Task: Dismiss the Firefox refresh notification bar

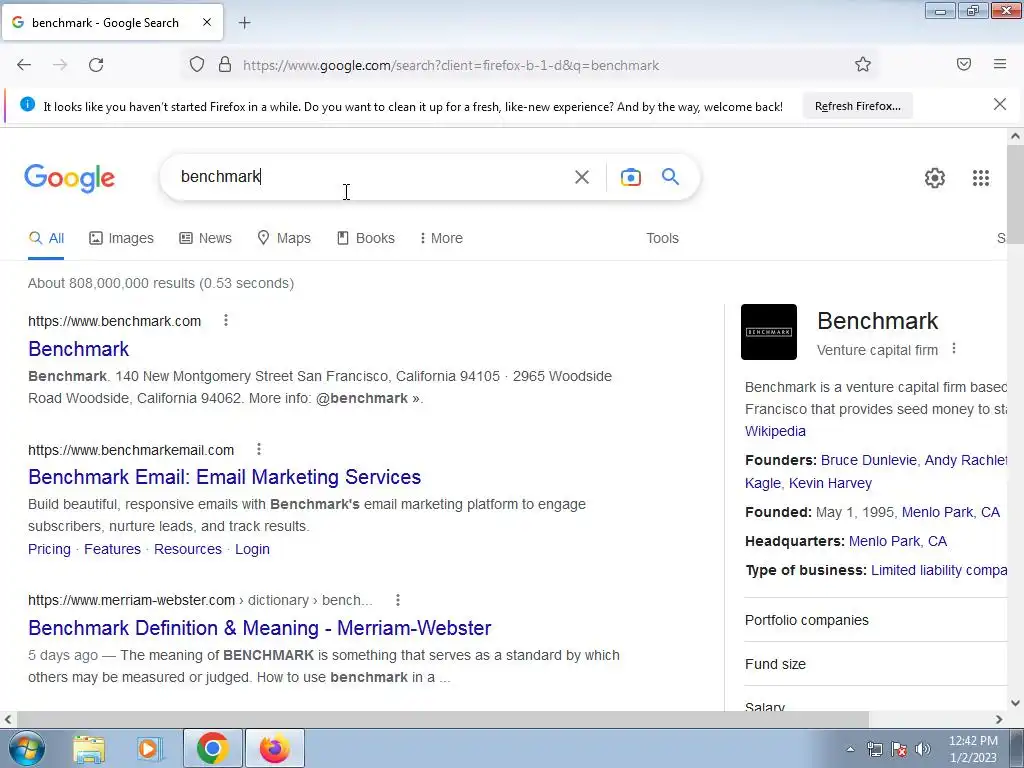Action: coord(1000,104)
